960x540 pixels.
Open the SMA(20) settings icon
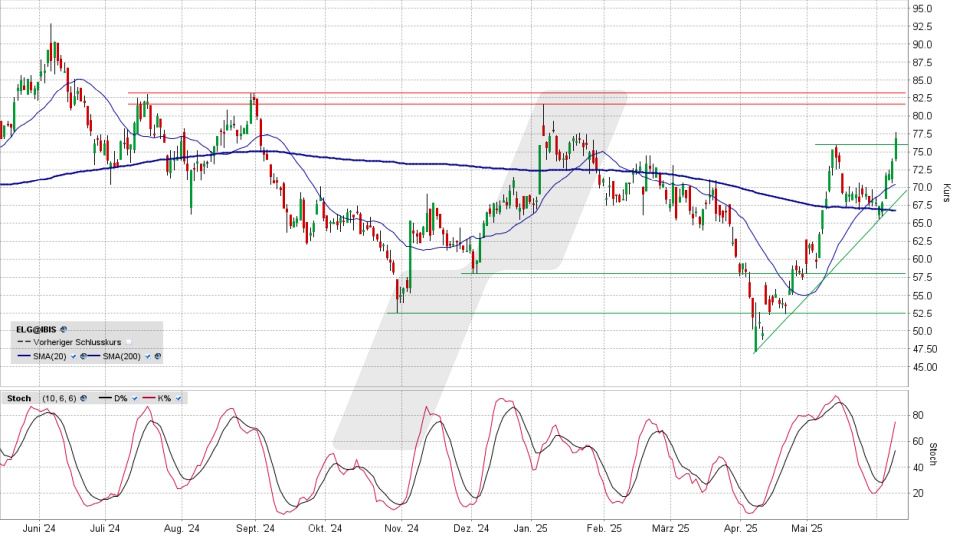(83, 356)
